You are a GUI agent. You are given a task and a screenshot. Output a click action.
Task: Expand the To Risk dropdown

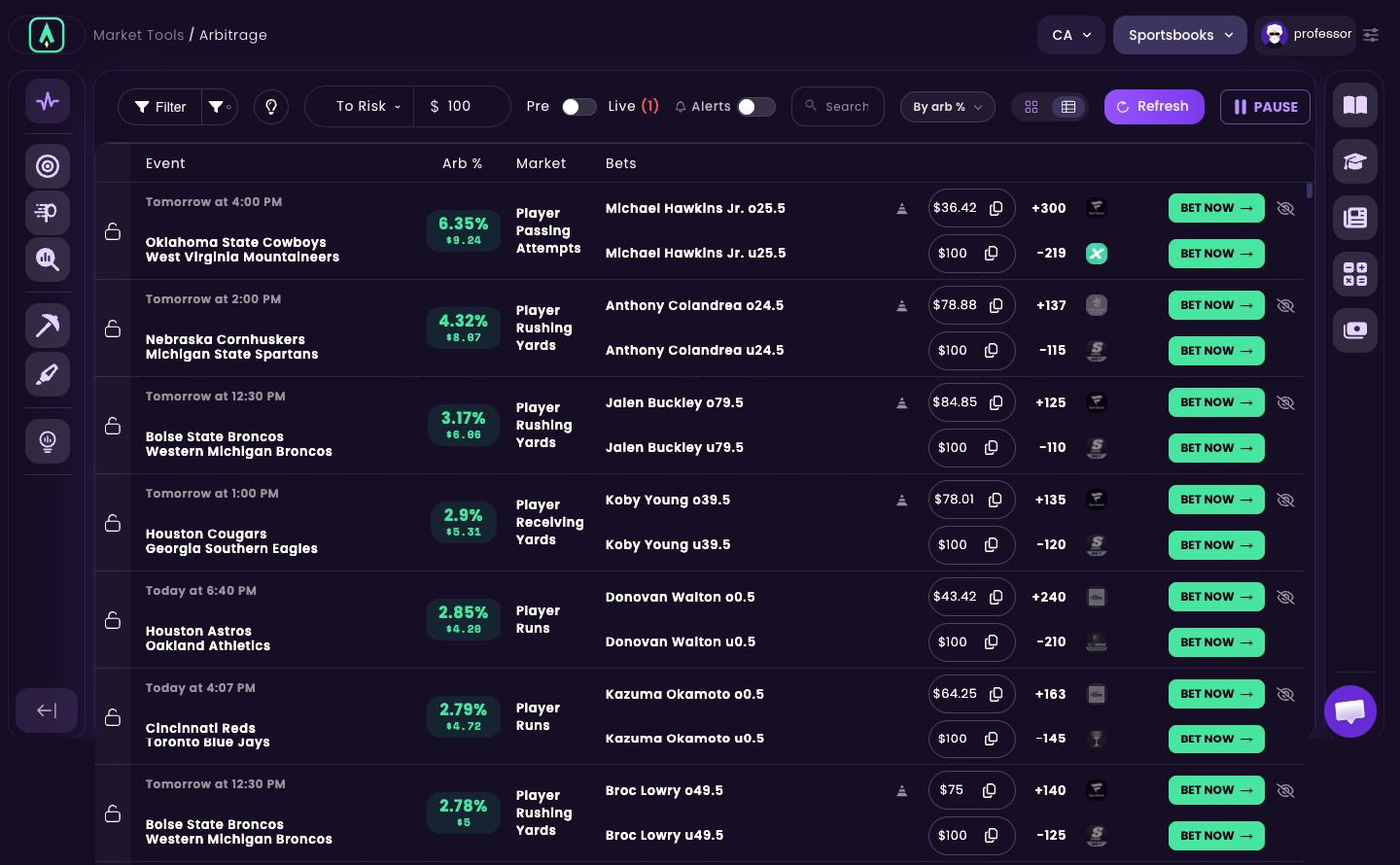[367, 107]
